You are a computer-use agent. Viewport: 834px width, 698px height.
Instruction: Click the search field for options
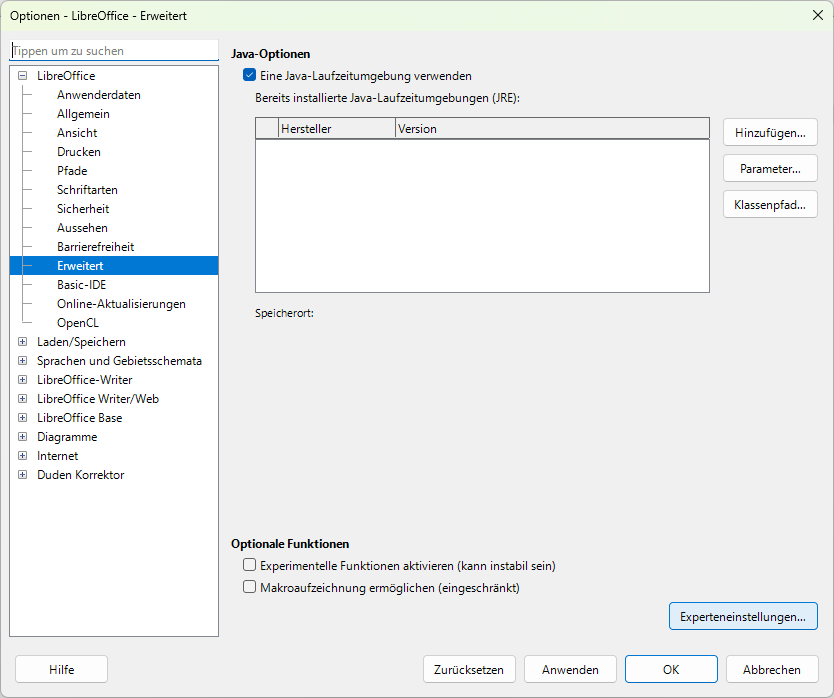click(x=113, y=51)
